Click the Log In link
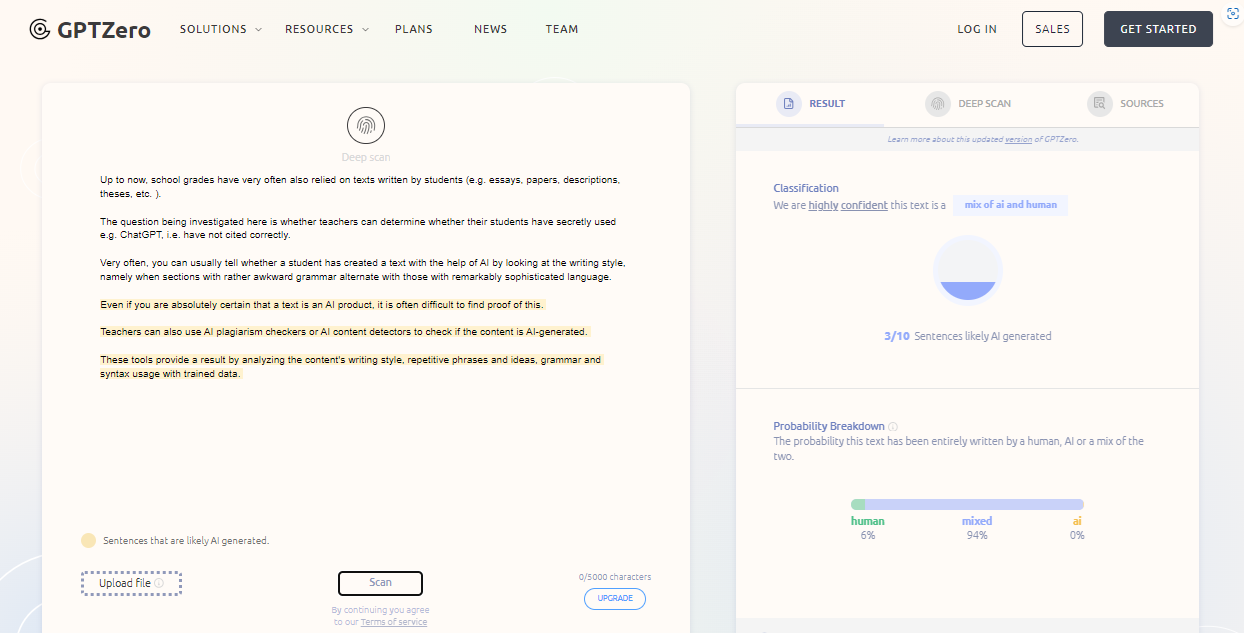Screen dimensions: 1244x633 click(x=977, y=29)
